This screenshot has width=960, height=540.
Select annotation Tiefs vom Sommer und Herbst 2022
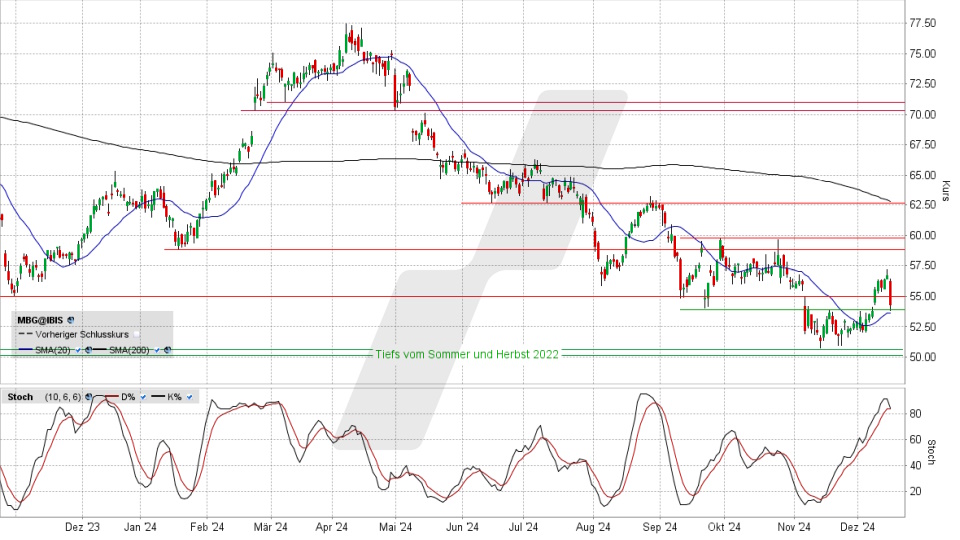(467, 354)
